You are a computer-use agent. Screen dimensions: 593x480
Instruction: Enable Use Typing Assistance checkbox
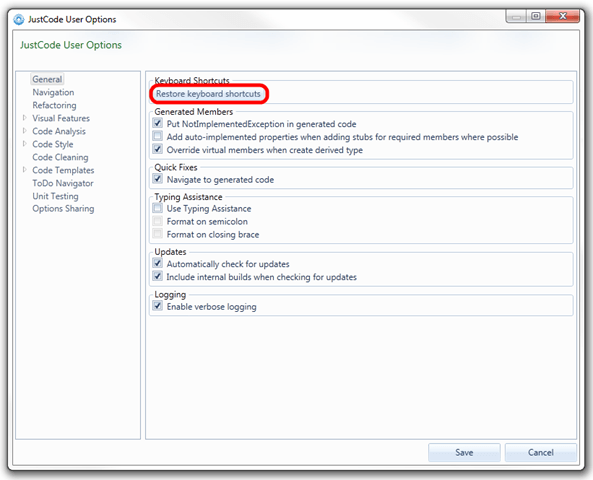point(158,208)
